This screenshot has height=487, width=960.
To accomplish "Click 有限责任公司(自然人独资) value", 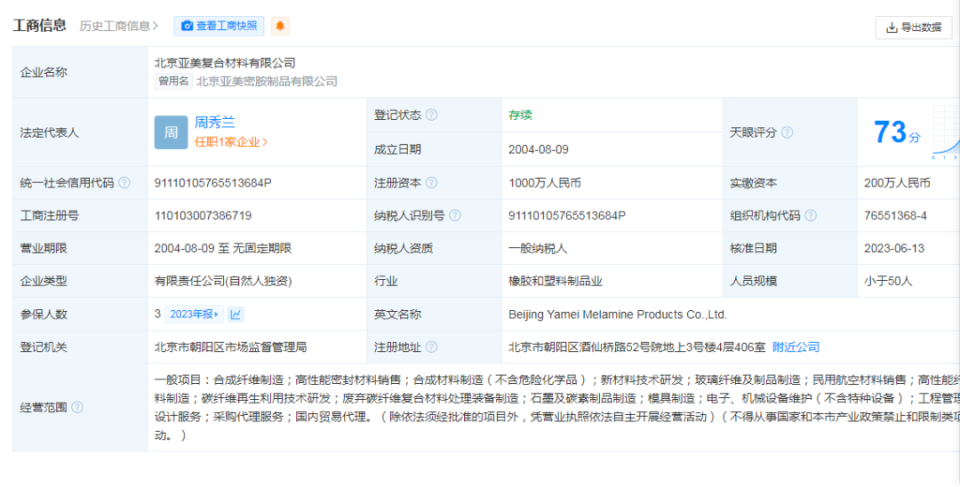I will pos(223,281).
